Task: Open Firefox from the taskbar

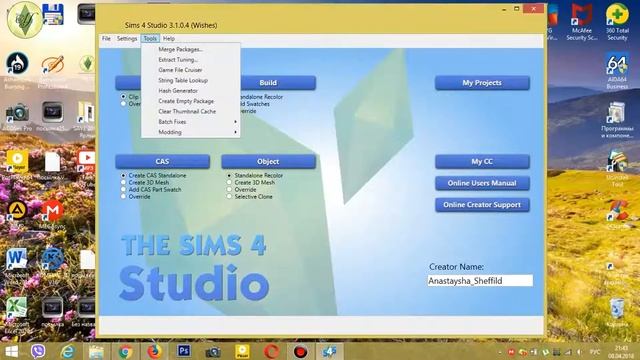Action: (x=154, y=351)
